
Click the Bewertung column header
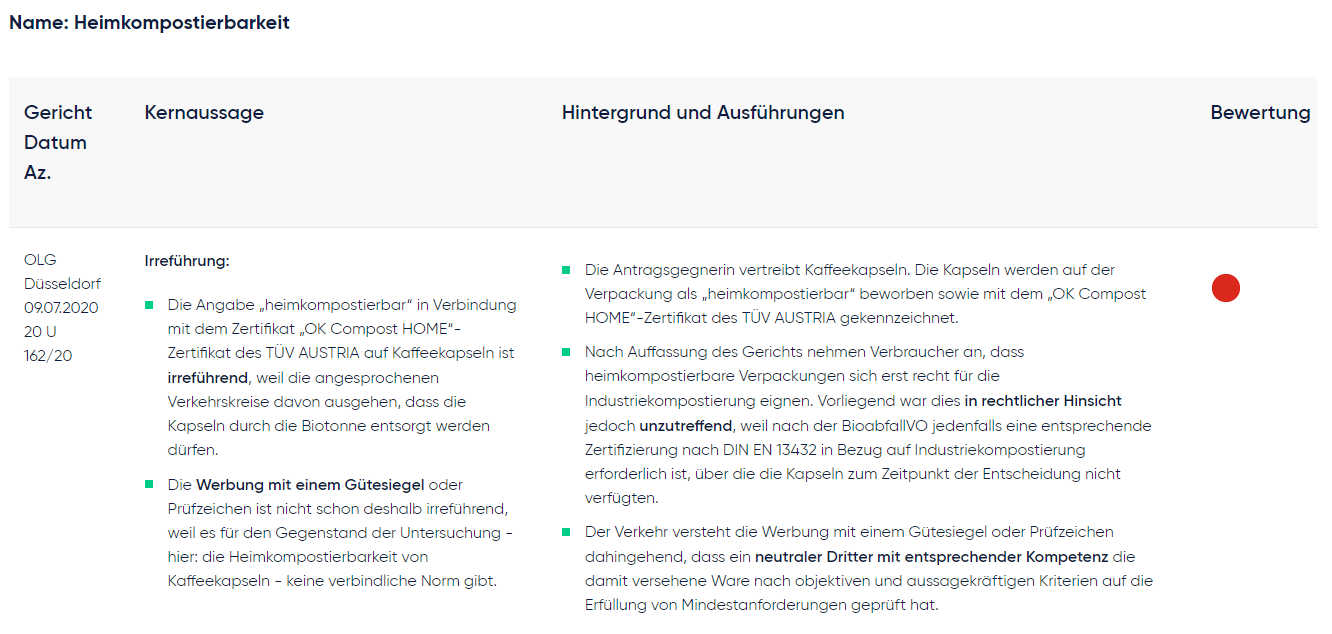(x=1260, y=113)
